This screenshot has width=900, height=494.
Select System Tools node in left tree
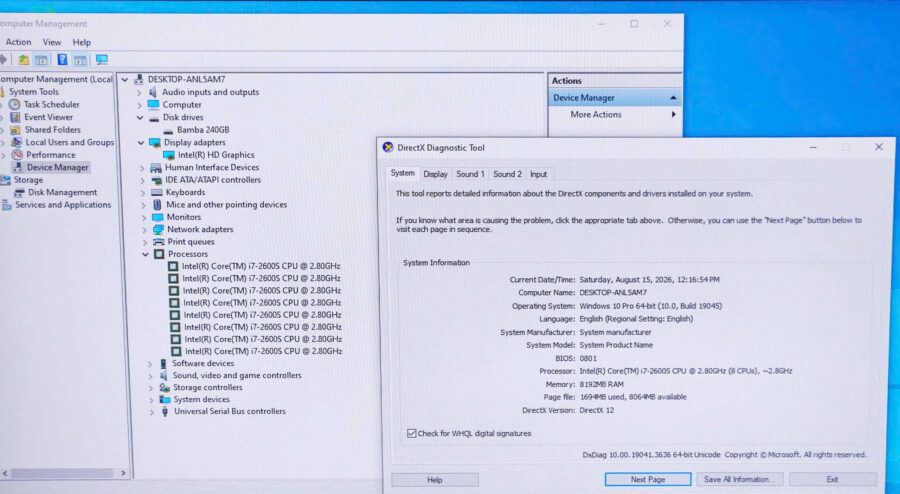(34, 92)
